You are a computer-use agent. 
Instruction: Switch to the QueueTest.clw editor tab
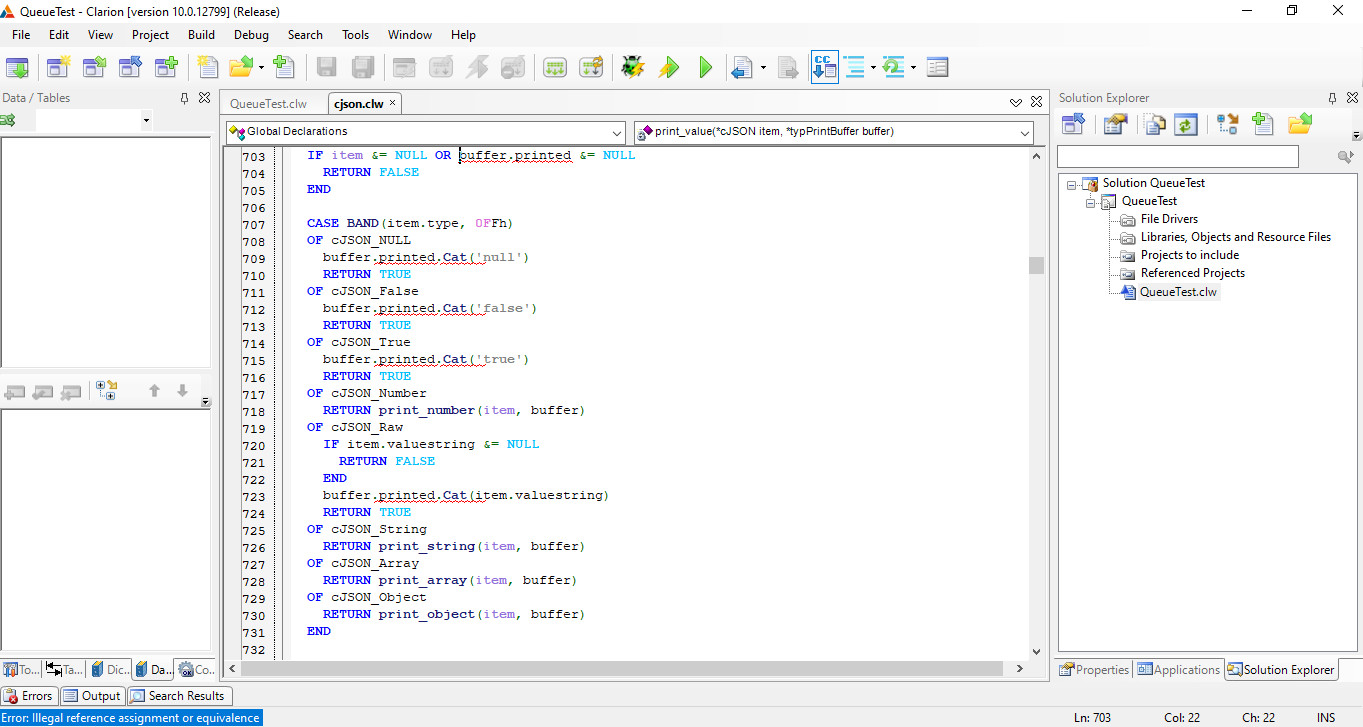click(x=268, y=103)
